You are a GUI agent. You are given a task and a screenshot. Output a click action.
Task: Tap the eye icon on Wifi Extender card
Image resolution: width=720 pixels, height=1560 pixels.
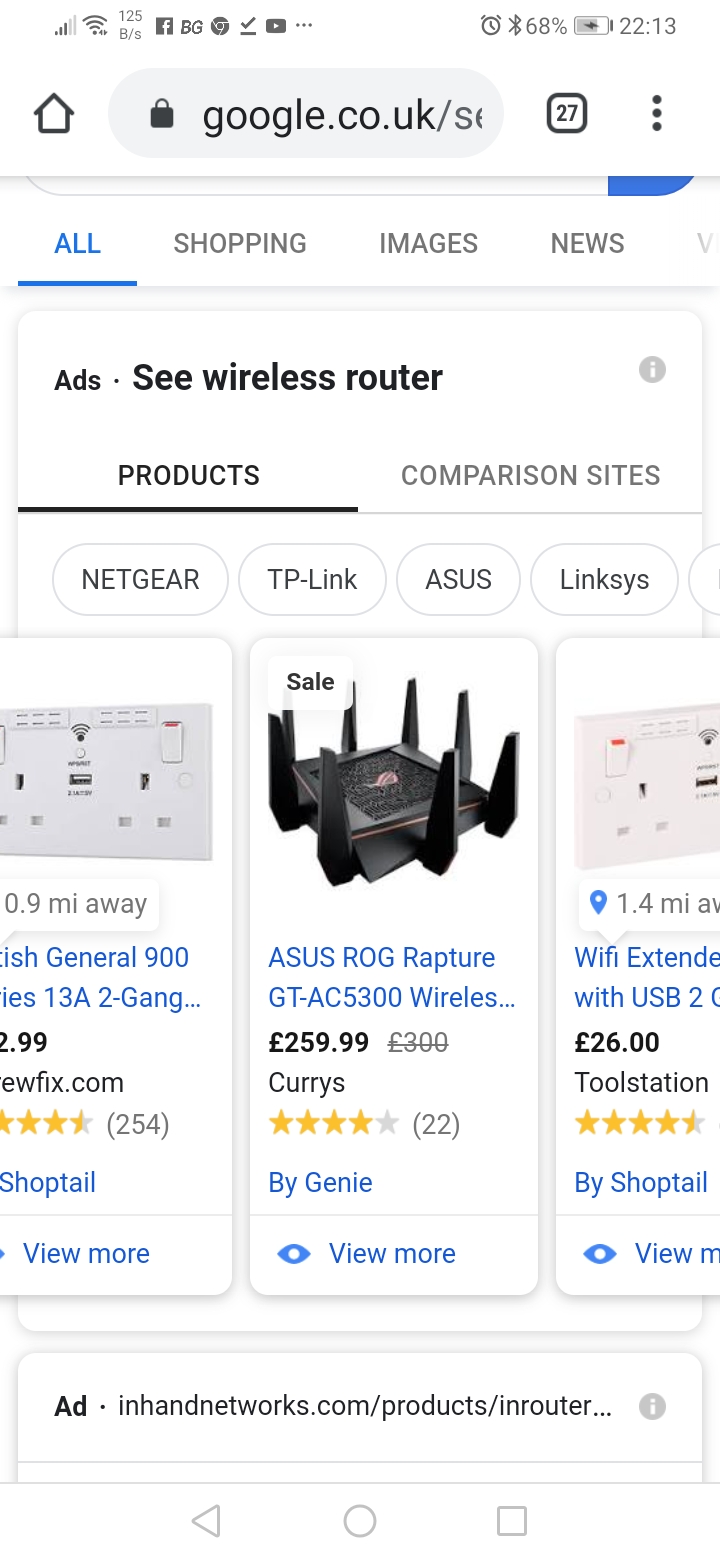[x=600, y=1254]
